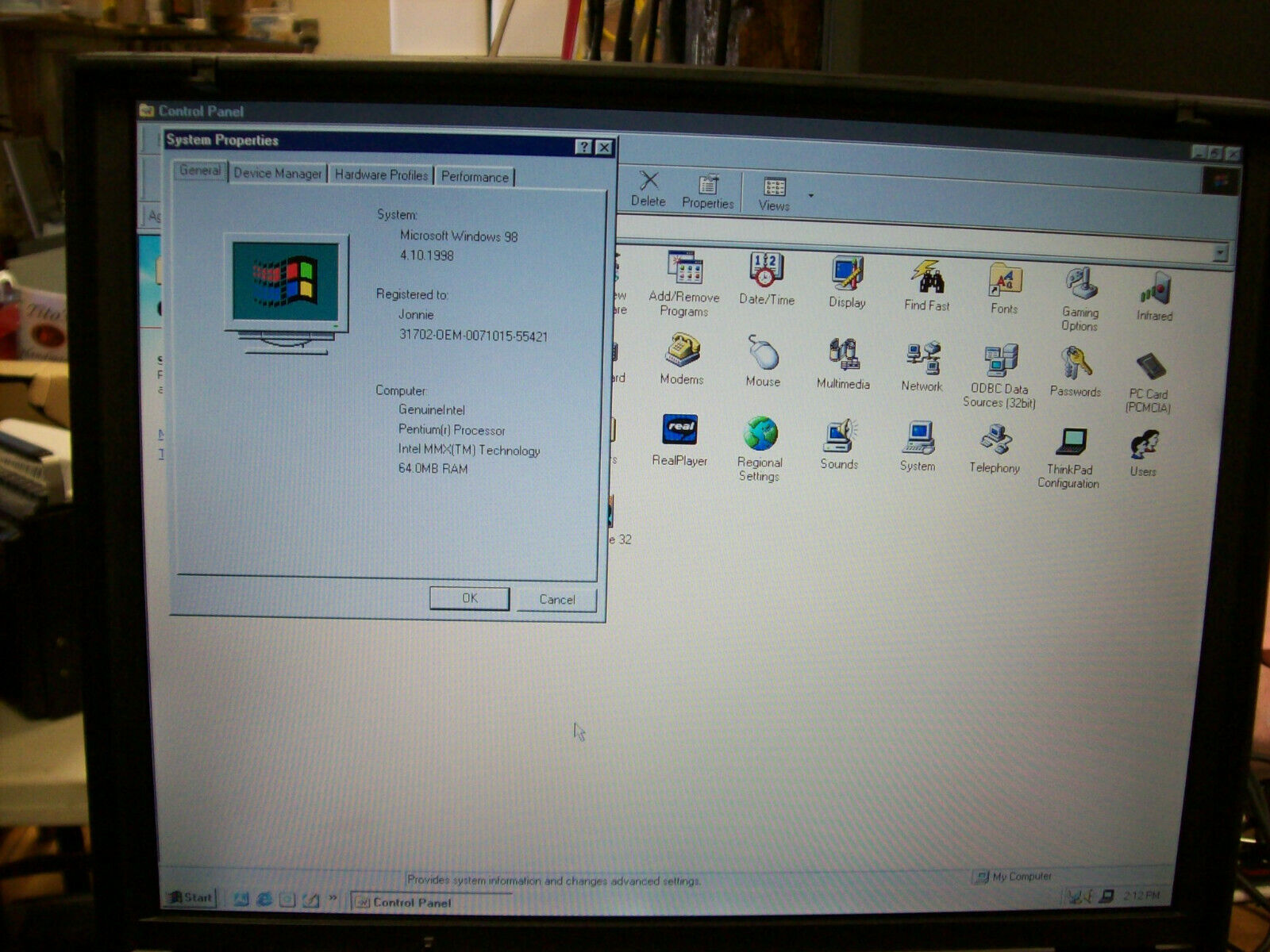Open the ThinkPad Configuration icon
This screenshot has height=952, width=1270.
(1068, 458)
